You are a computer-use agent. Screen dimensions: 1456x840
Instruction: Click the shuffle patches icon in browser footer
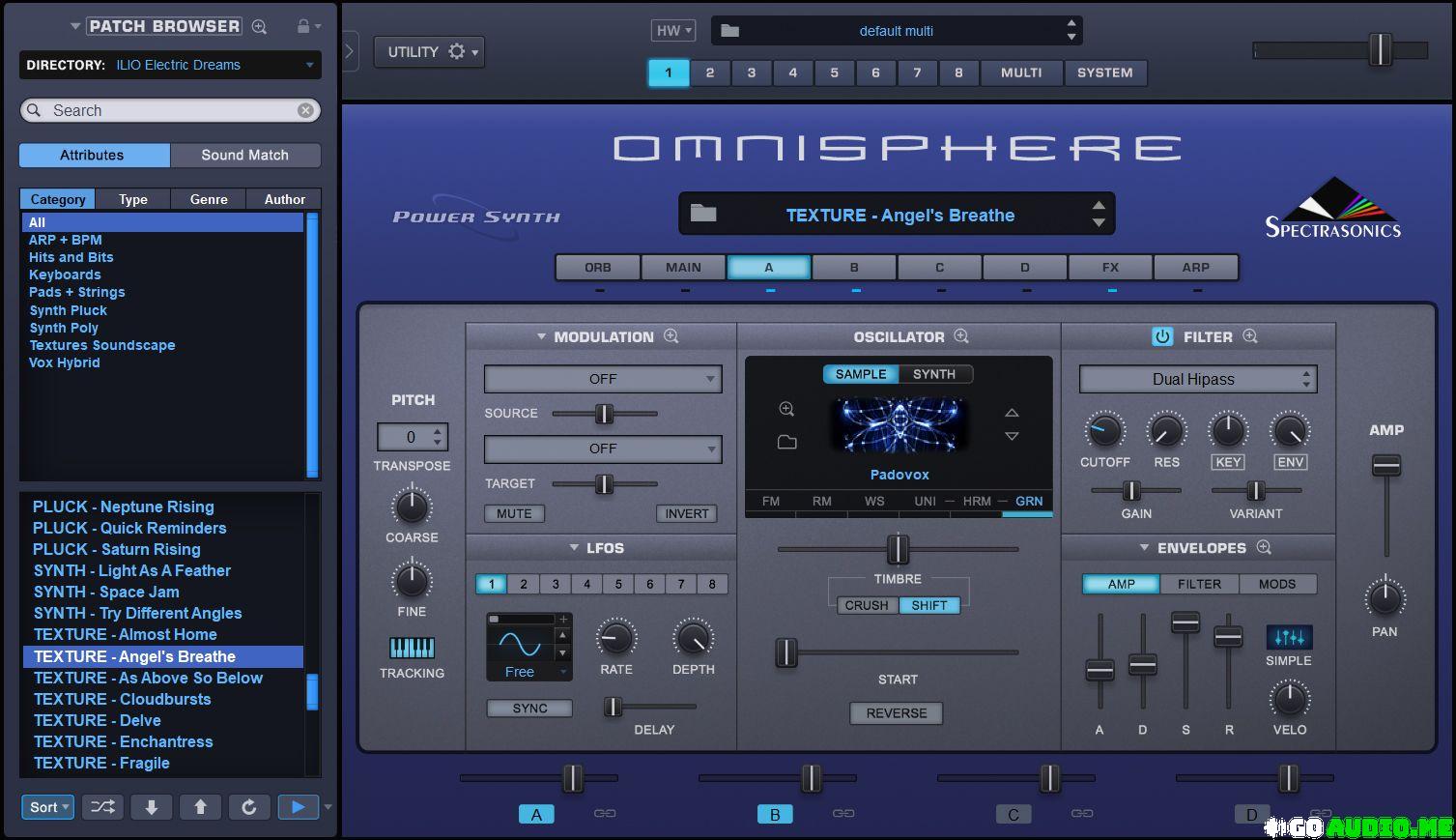[102, 807]
